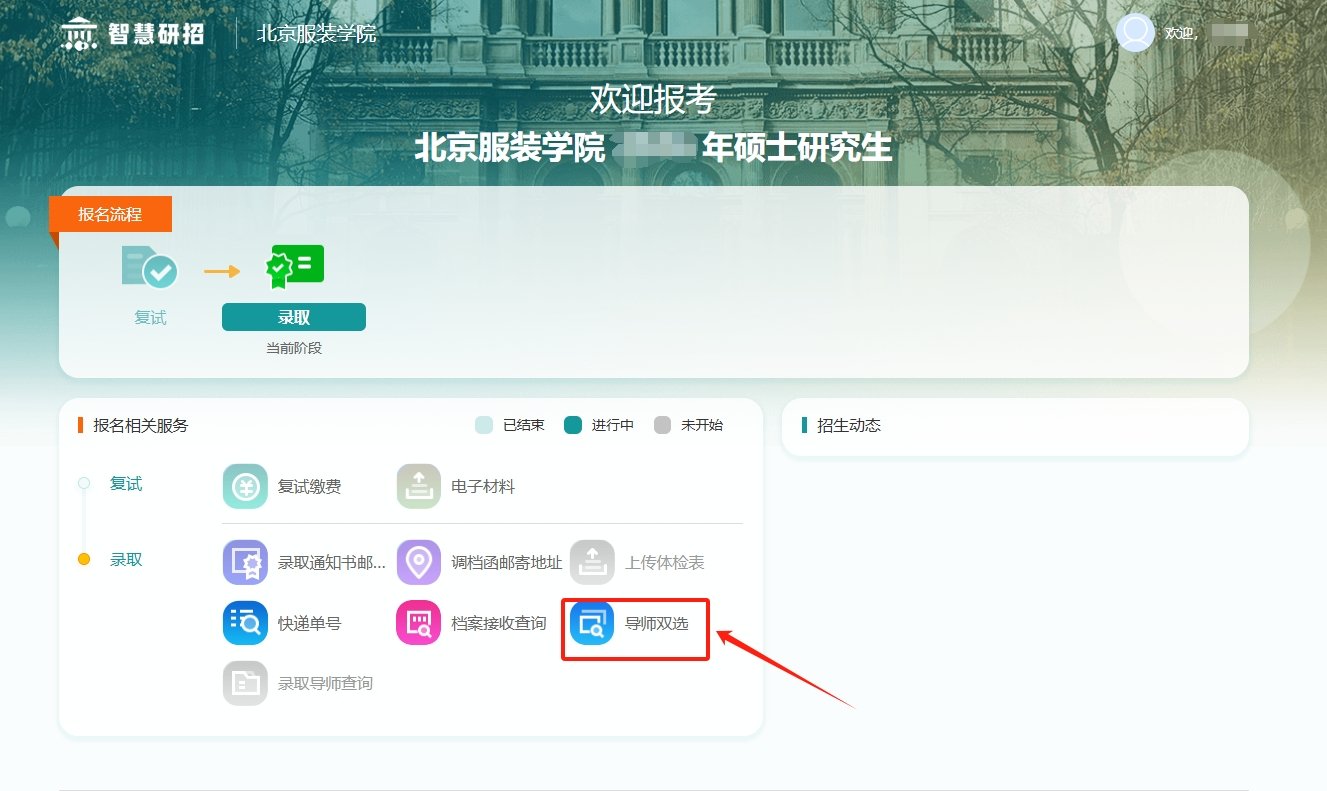This screenshot has height=791, width=1327.
Task: Click the greyed 录取导师查询 icon
Action: coord(245,684)
